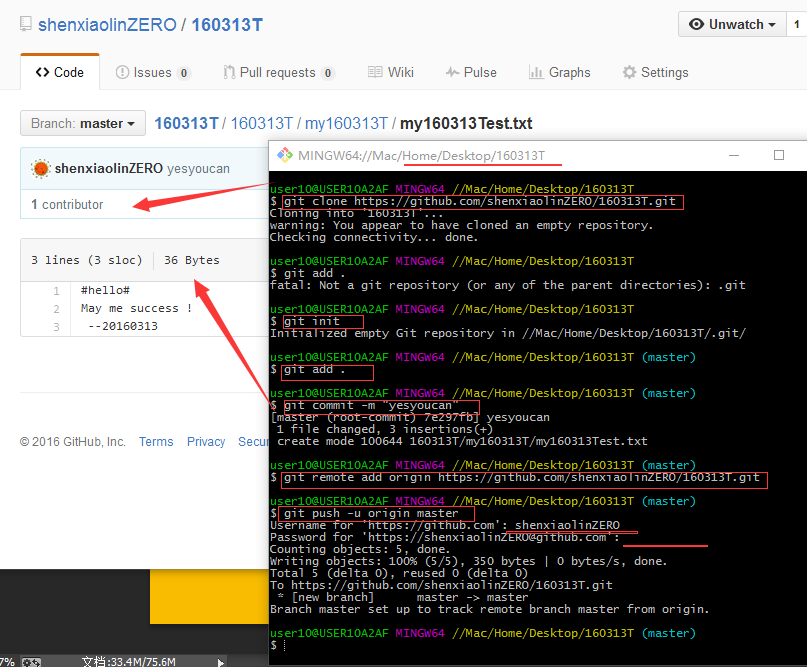Viewport: 807px width, 667px height.
Task: Open the Pulse tab
Action: coord(471,73)
